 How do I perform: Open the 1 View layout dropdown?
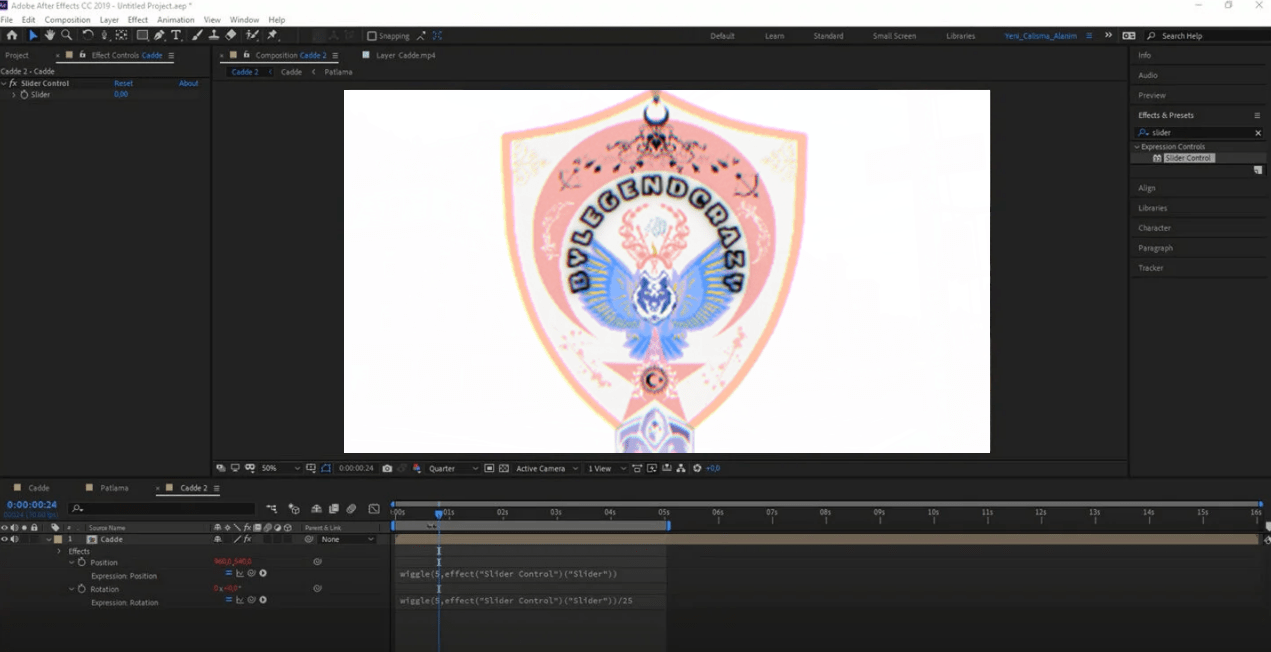click(606, 468)
